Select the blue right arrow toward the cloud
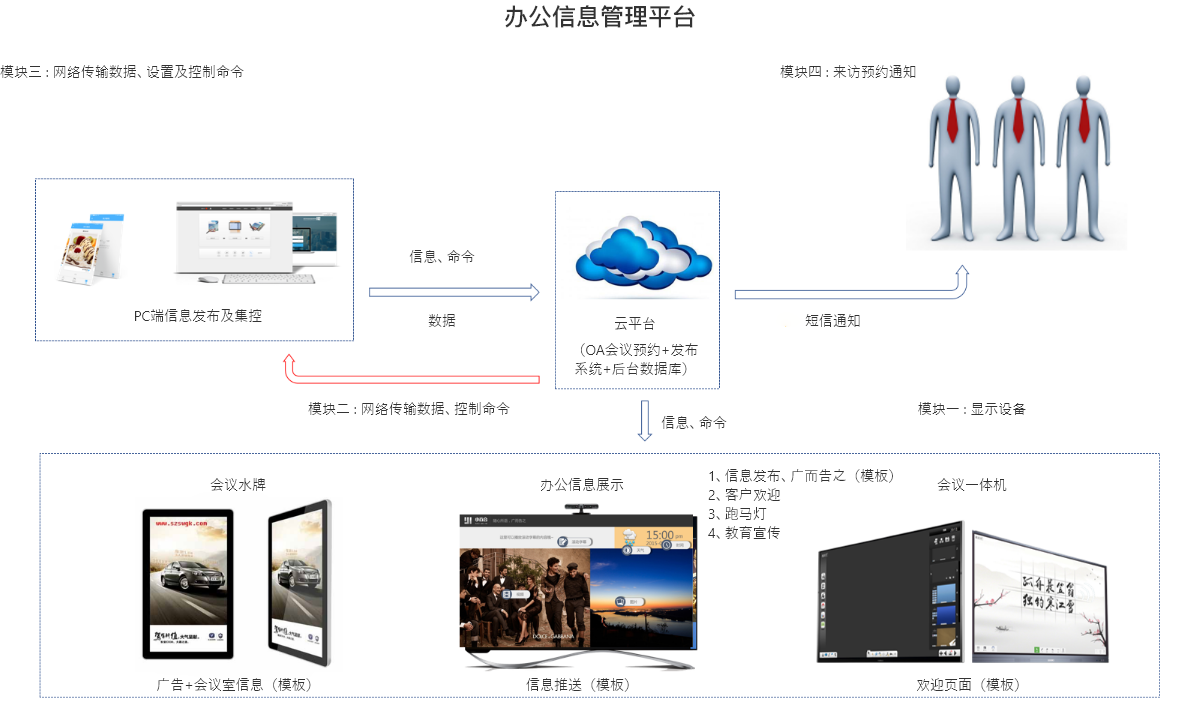 [454, 292]
